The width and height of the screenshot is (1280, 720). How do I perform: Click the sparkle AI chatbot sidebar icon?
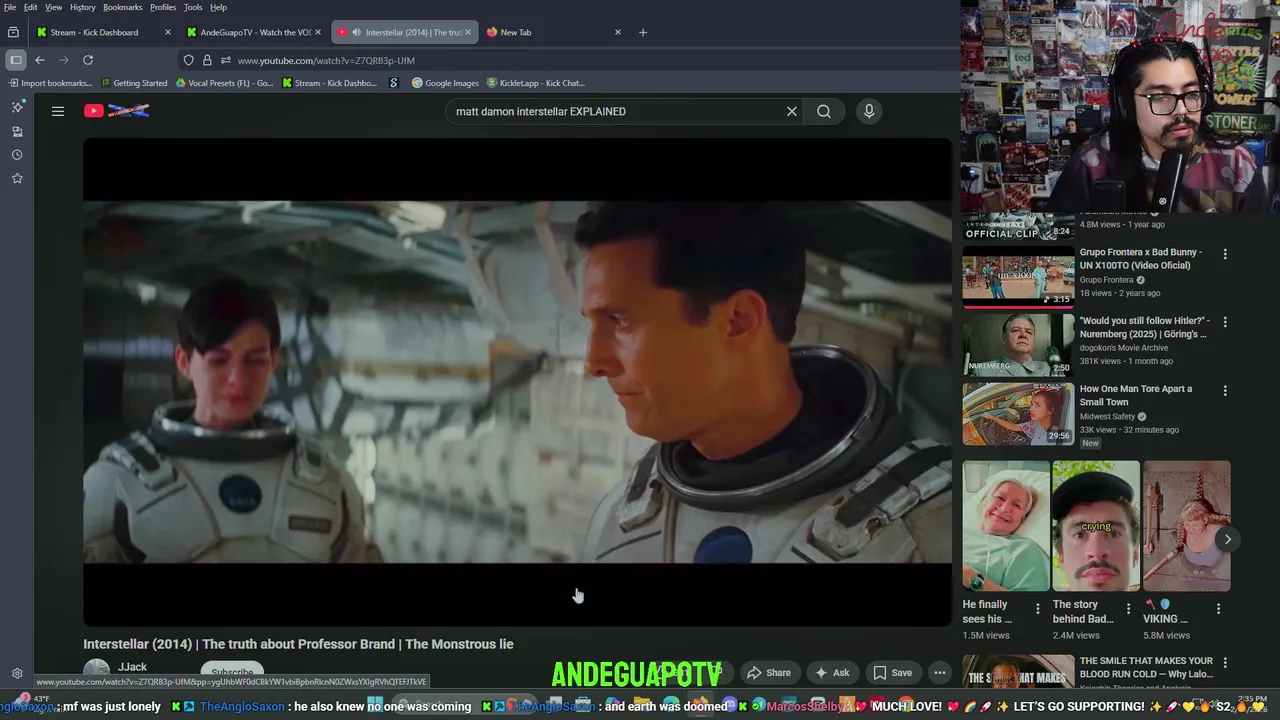(17, 107)
